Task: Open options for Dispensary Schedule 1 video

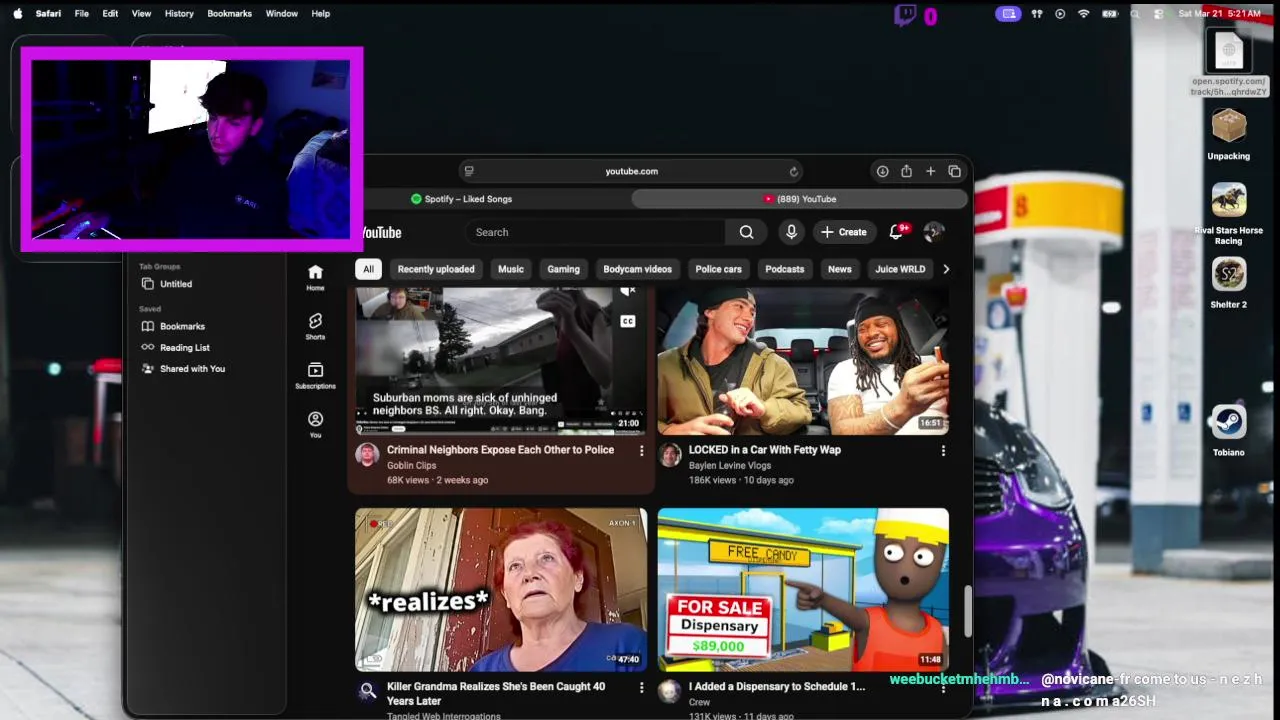Action: click(x=943, y=688)
